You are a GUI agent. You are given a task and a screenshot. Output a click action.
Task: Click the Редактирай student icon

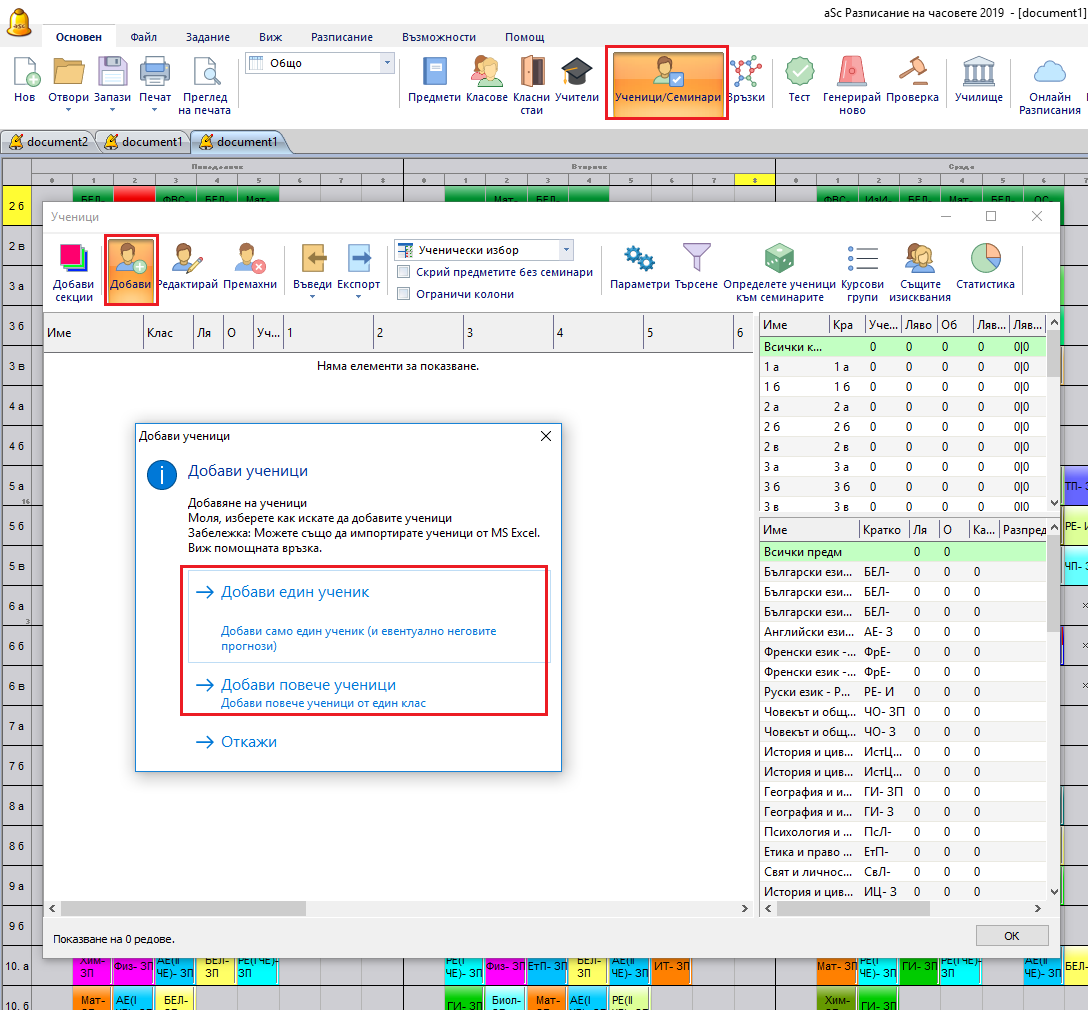point(187,260)
